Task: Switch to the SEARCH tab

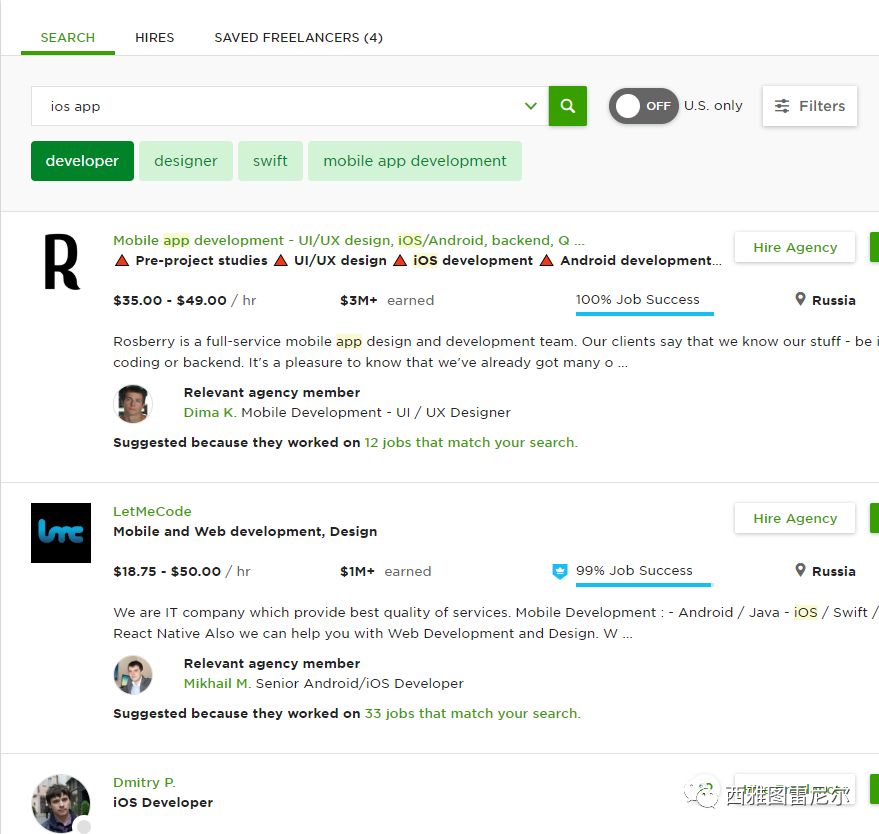Action: click(x=68, y=38)
